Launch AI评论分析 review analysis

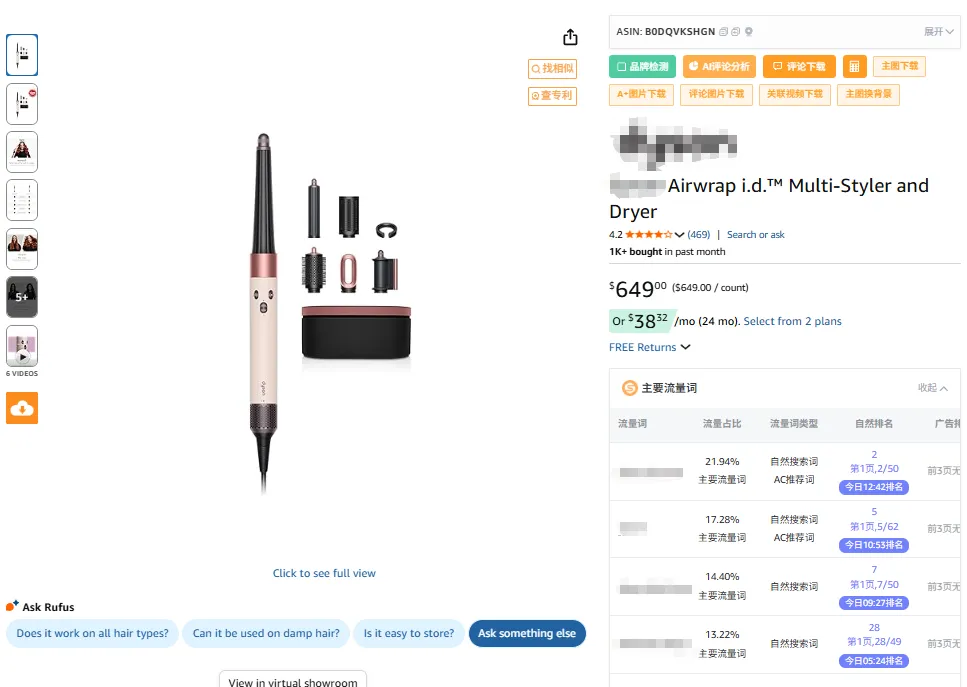(x=718, y=66)
